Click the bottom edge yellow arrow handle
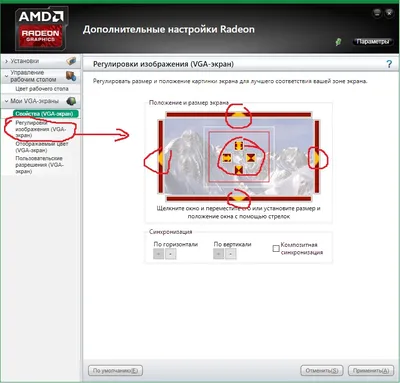Screen dimensions: 400x383 pyautogui.click(x=238, y=199)
